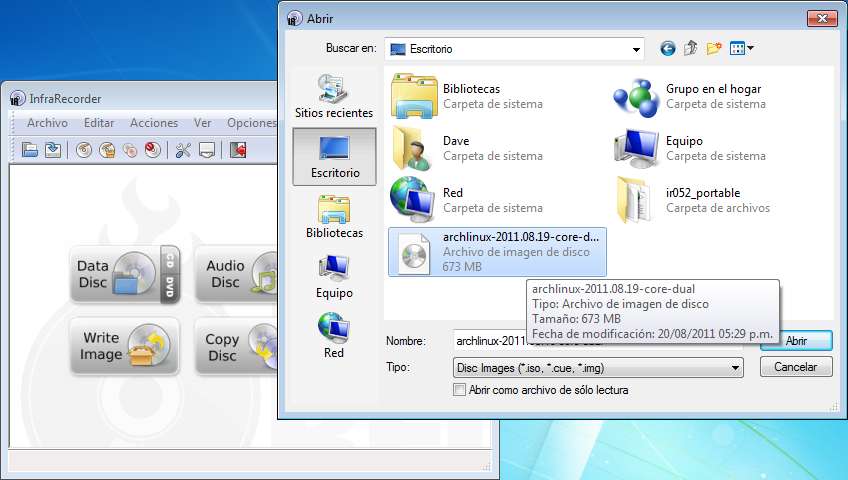Select Sitios recientes in the places bar
The height and width of the screenshot is (480, 848).
tap(334, 96)
